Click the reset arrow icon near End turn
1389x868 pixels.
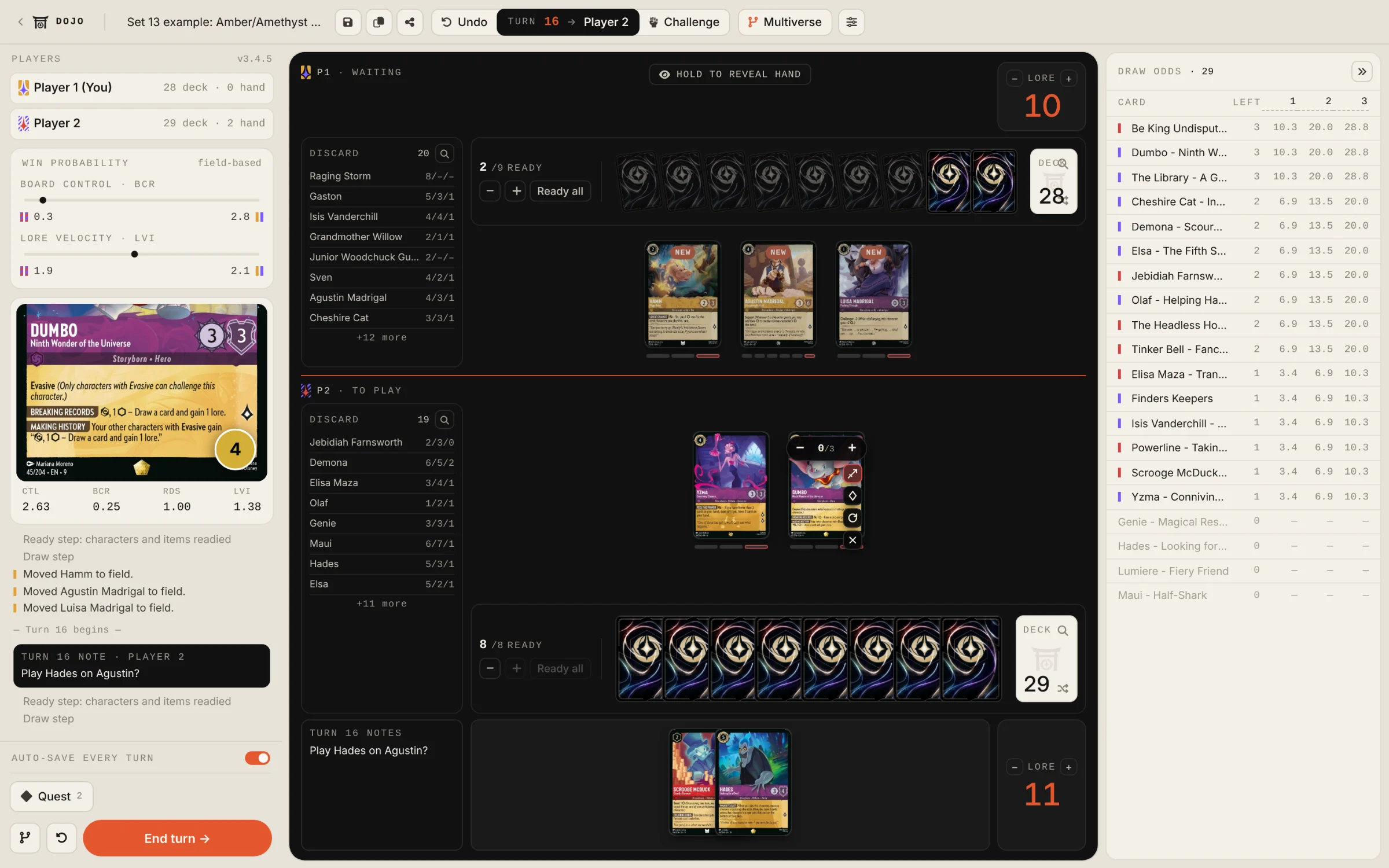pos(61,837)
